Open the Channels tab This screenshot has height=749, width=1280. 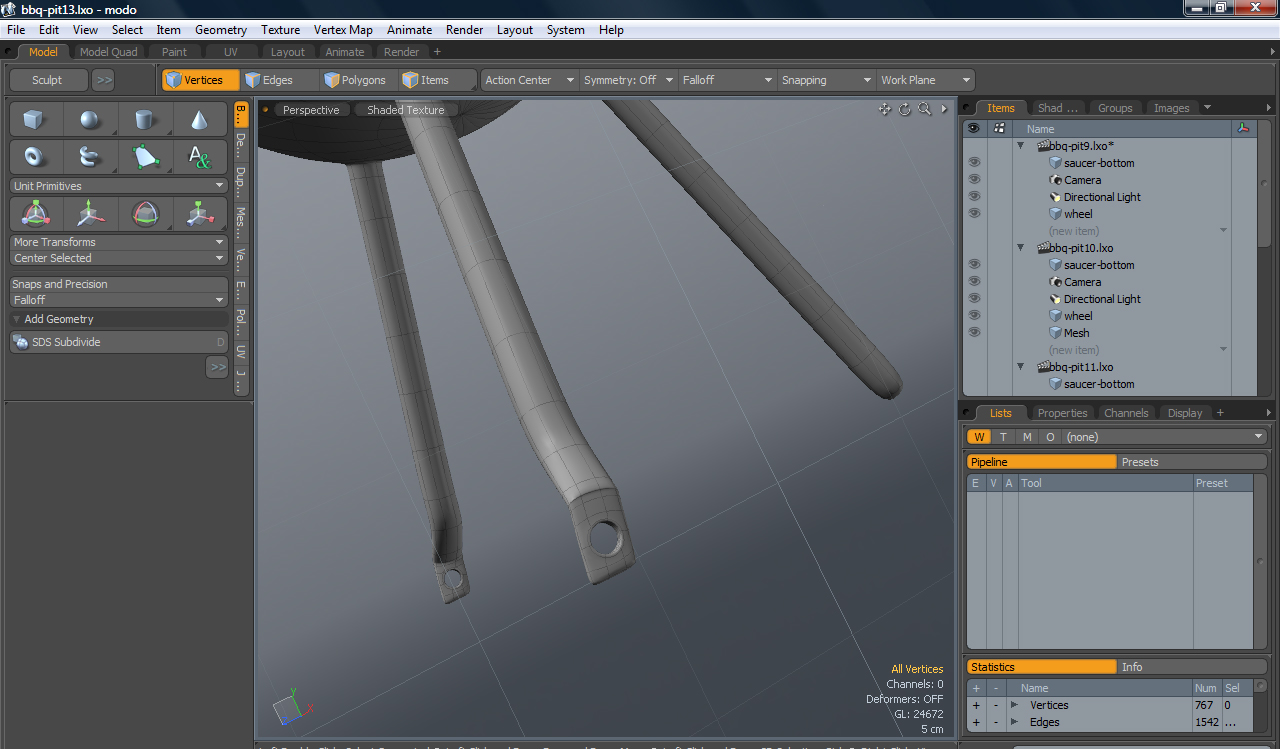(x=1126, y=413)
